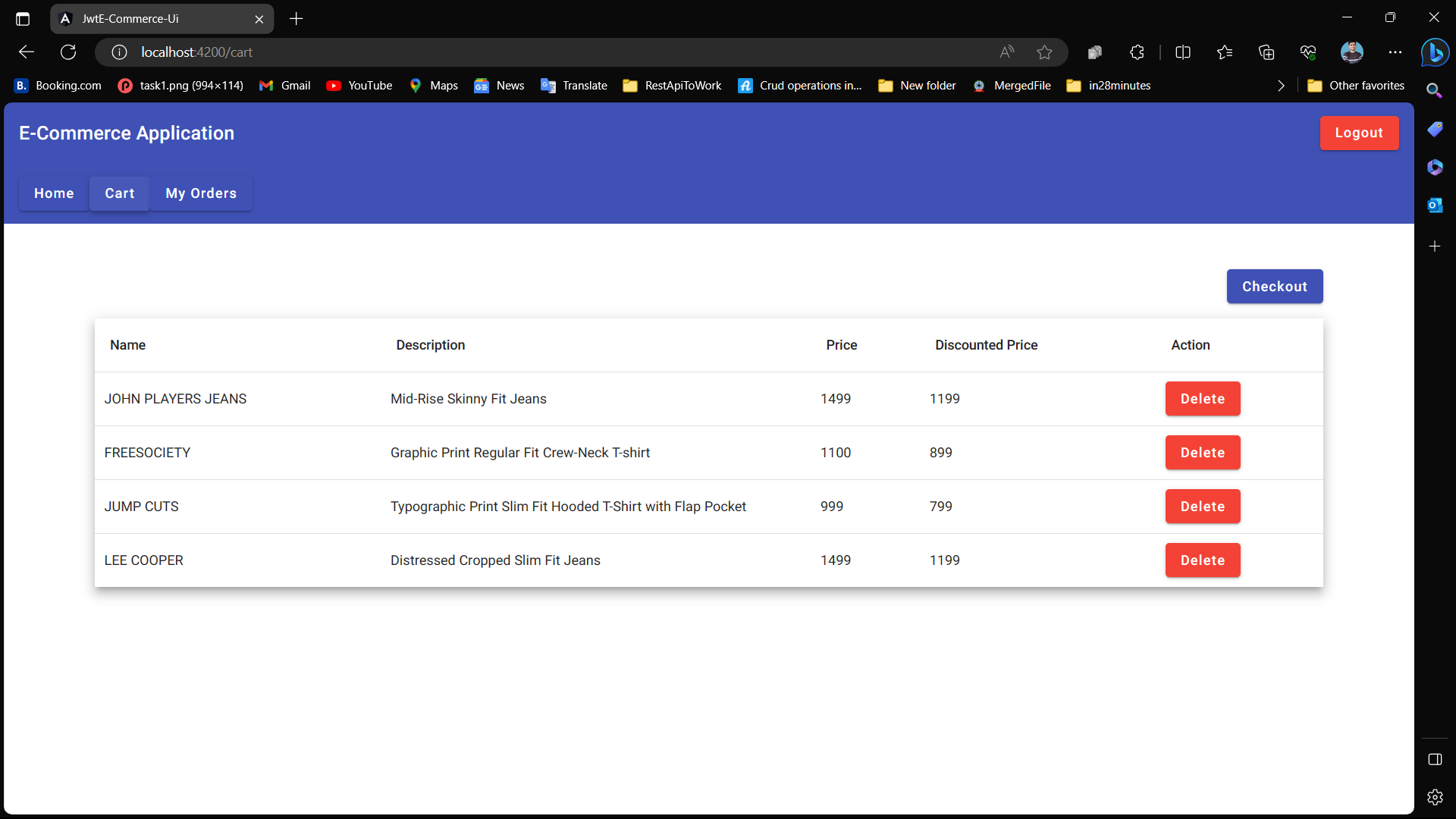Go to the Home tab
Image resolution: width=1456 pixels, height=819 pixels.
[53, 193]
